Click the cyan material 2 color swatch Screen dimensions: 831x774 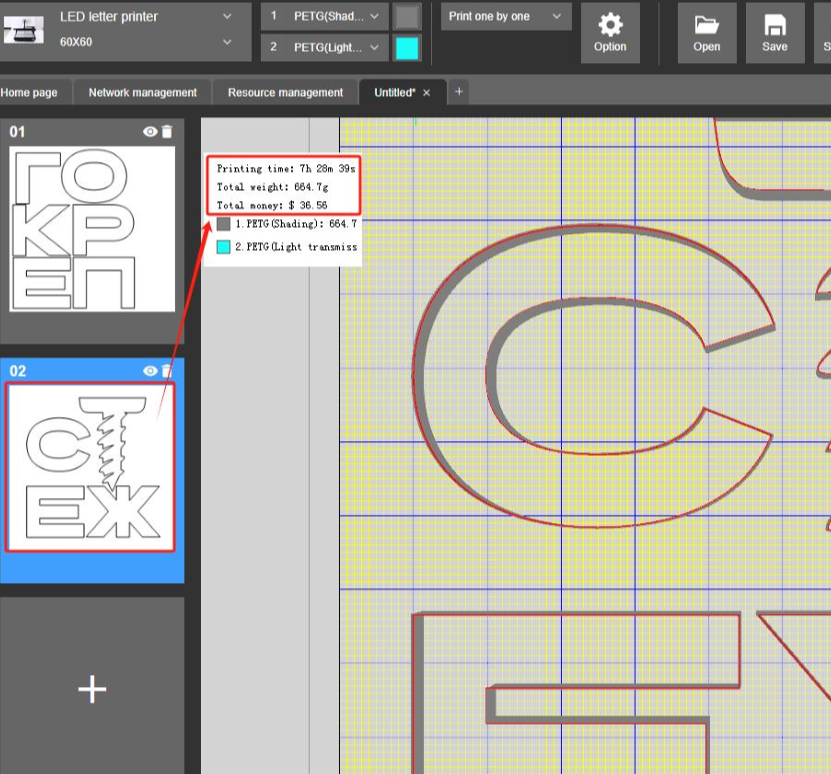point(407,48)
